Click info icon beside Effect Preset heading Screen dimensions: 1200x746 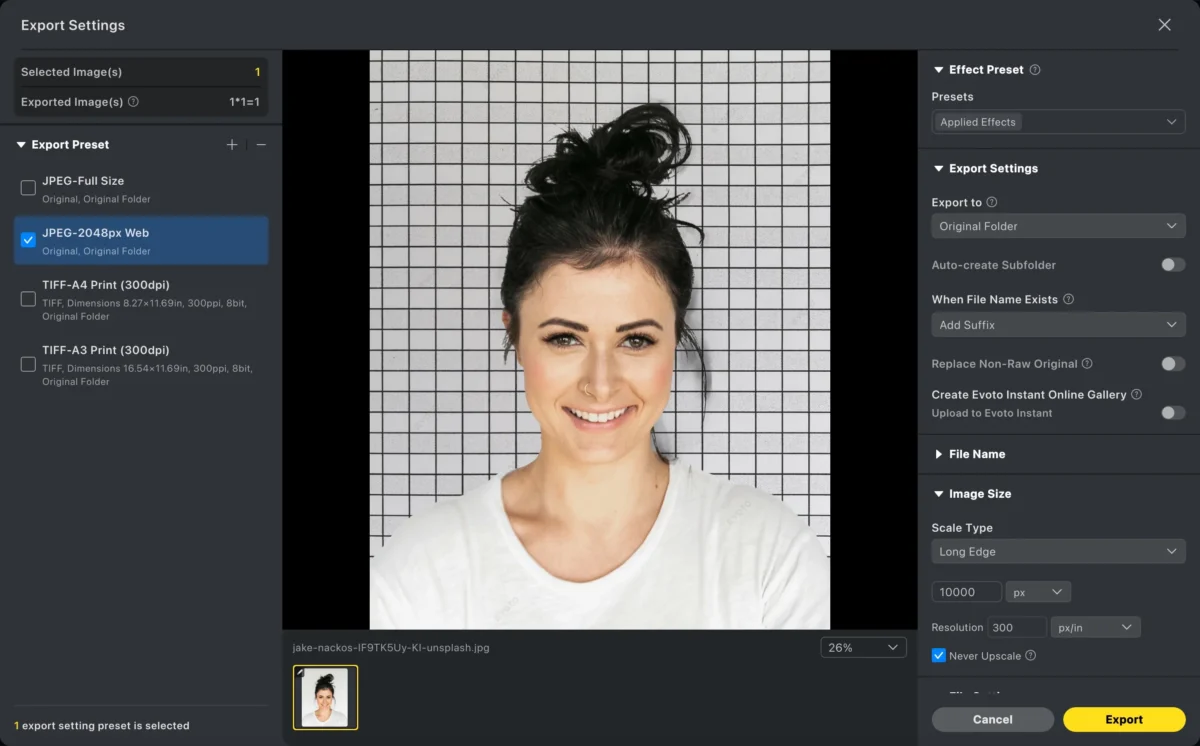1035,70
